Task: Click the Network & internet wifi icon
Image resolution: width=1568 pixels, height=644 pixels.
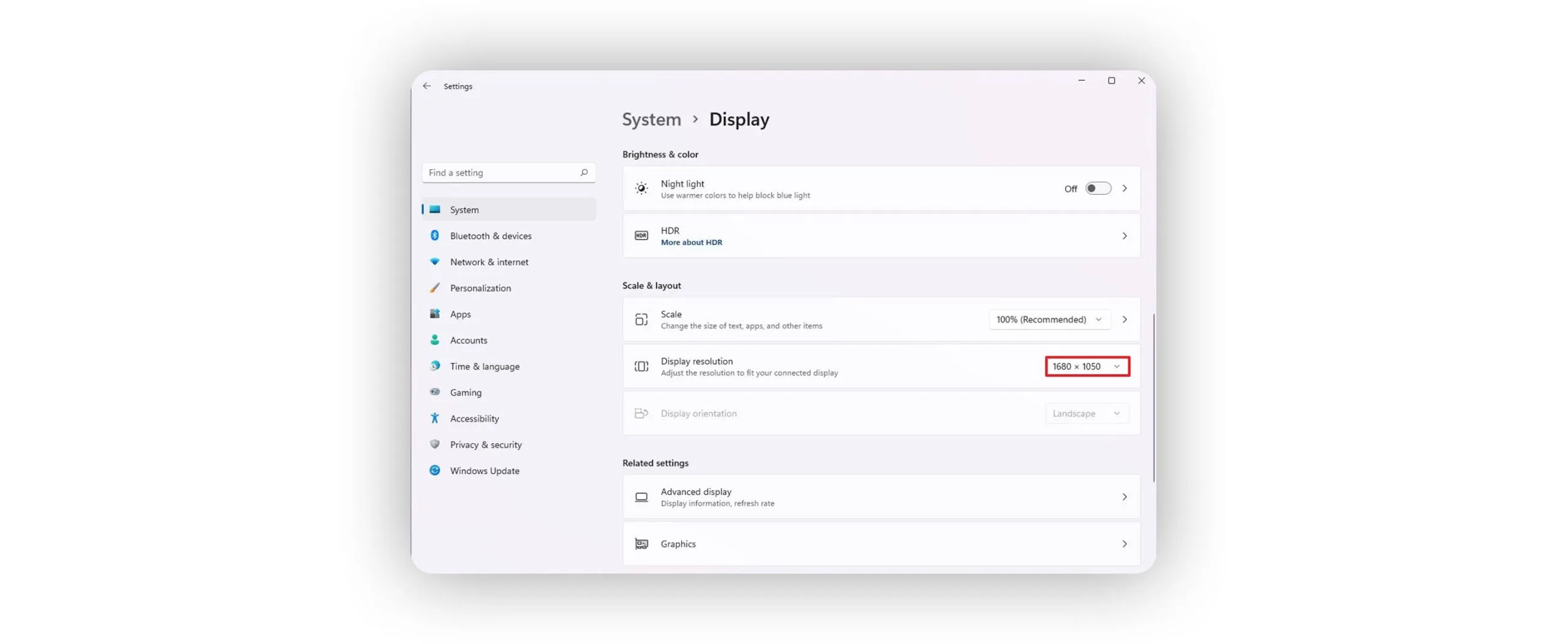Action: [x=434, y=262]
